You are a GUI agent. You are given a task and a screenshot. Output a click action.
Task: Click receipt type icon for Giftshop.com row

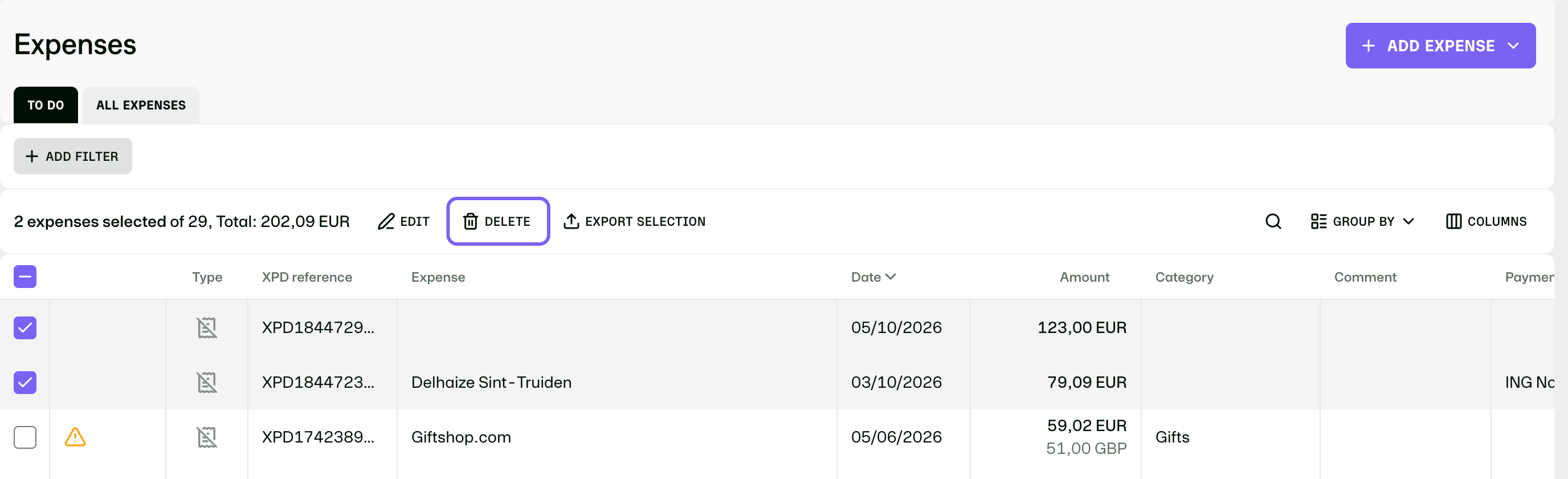point(207,437)
